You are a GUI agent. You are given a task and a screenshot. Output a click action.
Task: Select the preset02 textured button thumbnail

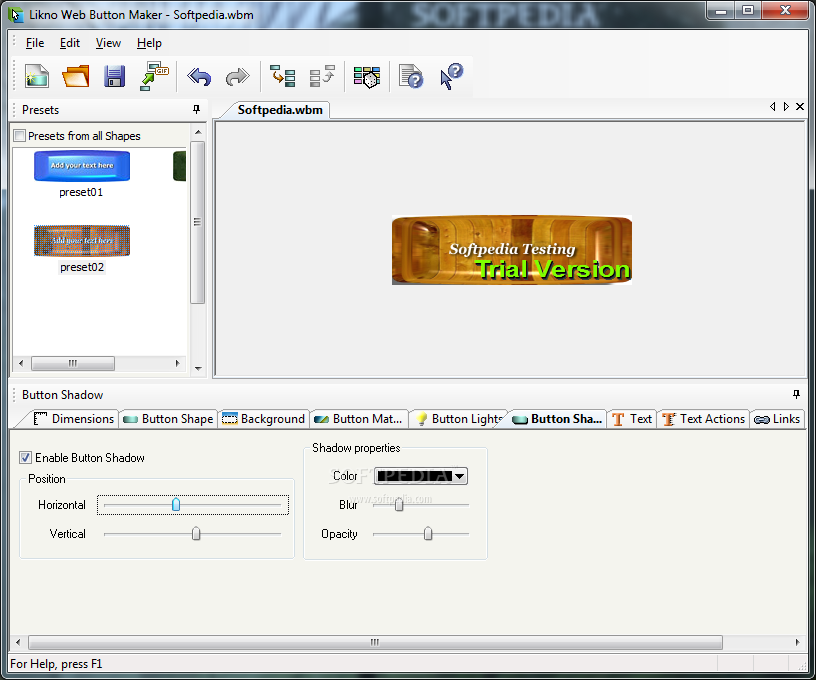(x=82, y=241)
